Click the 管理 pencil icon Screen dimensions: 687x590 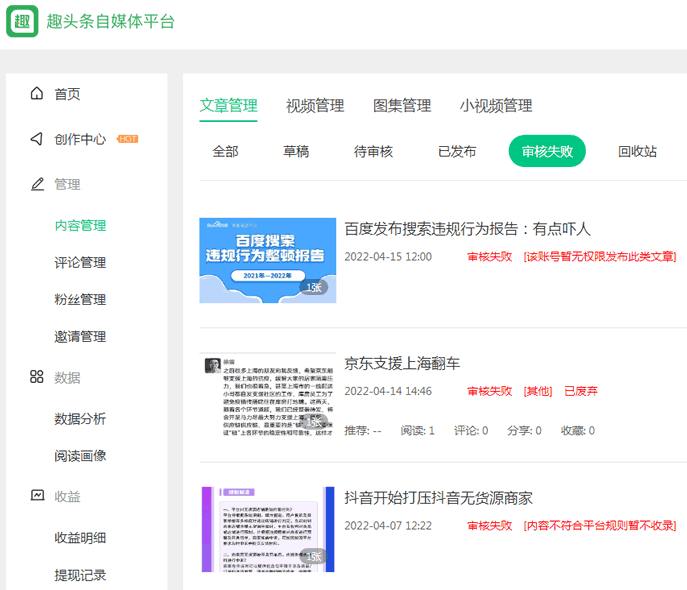(x=37, y=184)
